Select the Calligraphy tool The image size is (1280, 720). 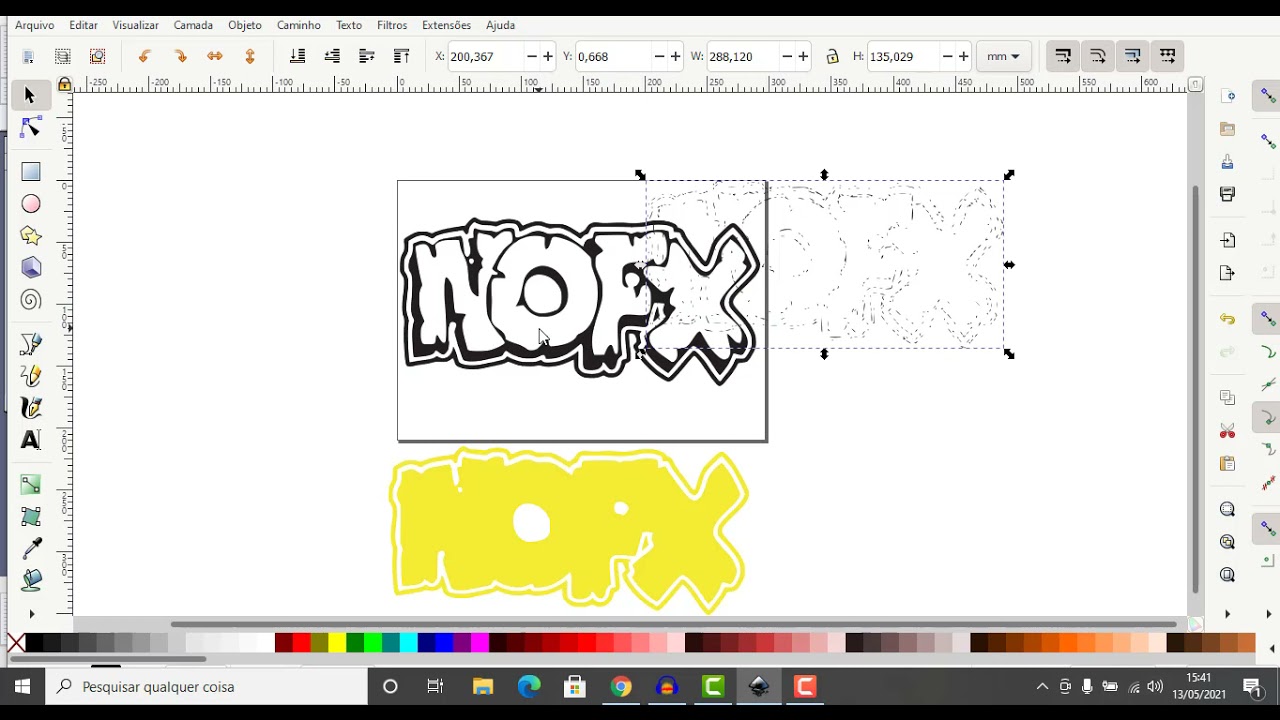(x=31, y=408)
